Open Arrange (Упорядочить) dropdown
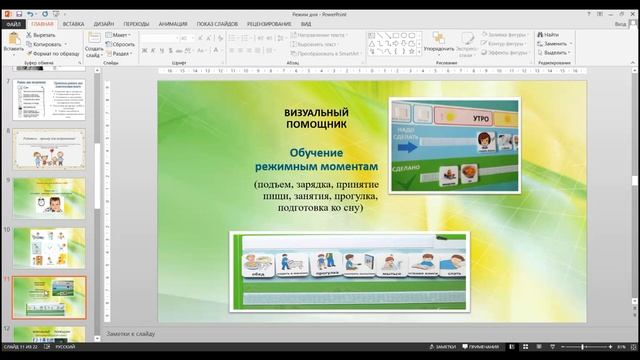Image resolution: width=640 pixels, height=360 pixels. pyautogui.click(x=439, y=45)
